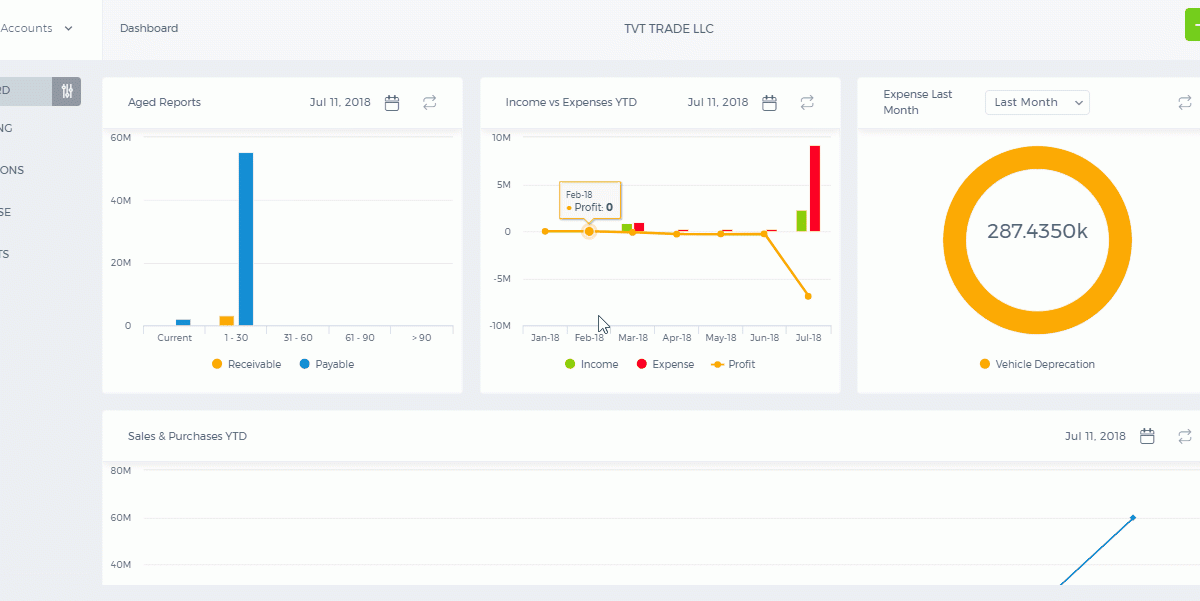The width and height of the screenshot is (1200, 601).
Task: Open the Last Month period dropdown
Action: point(1037,102)
